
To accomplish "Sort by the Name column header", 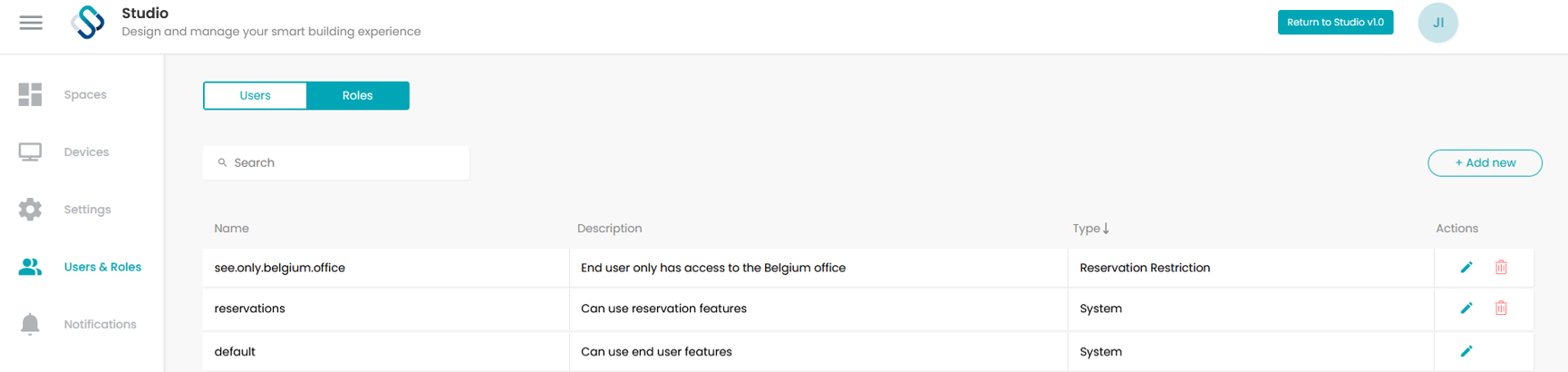I will pos(231,229).
